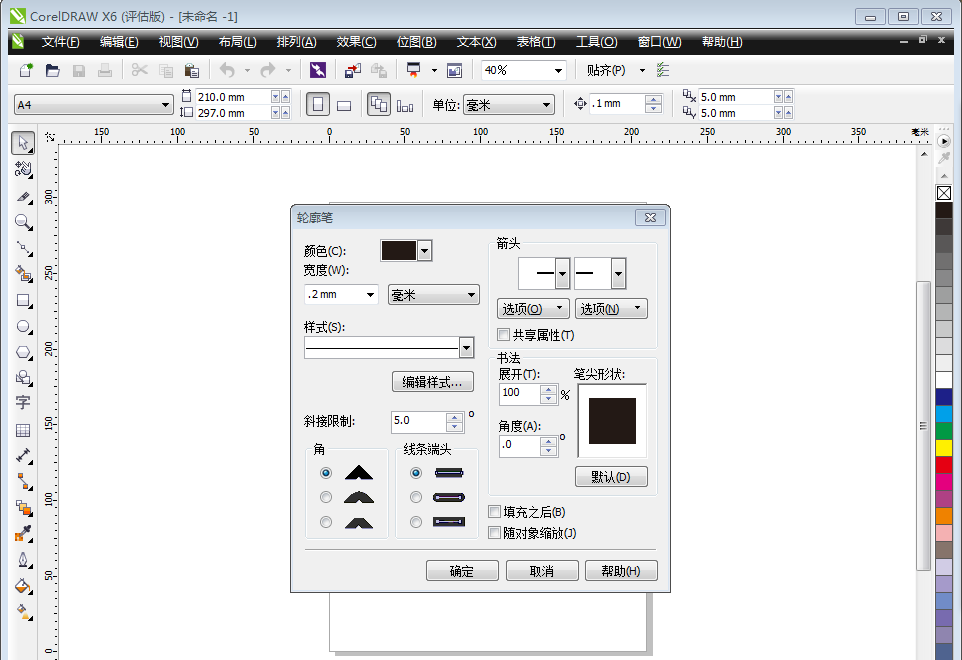Select the Shape tool
The width and height of the screenshot is (962, 660).
pos(22,170)
